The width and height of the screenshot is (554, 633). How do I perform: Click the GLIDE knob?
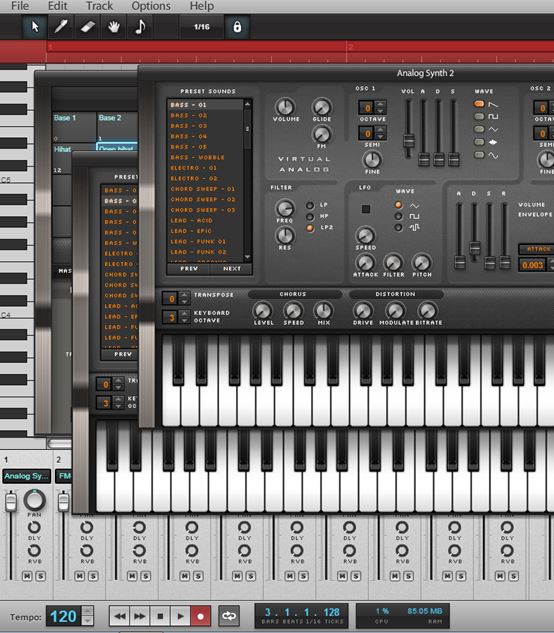pyautogui.click(x=322, y=107)
